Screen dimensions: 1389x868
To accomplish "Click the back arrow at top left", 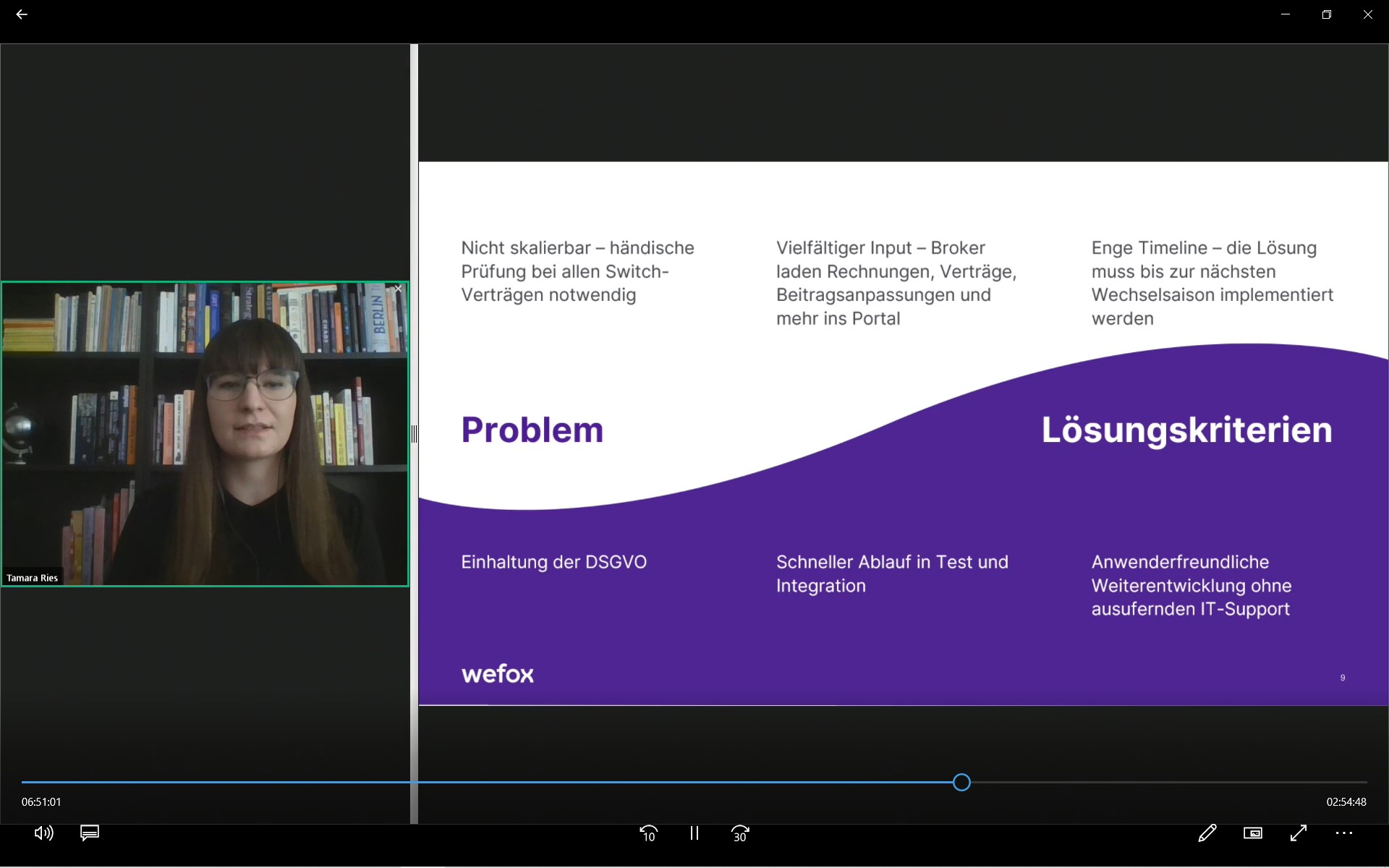I will click(22, 14).
